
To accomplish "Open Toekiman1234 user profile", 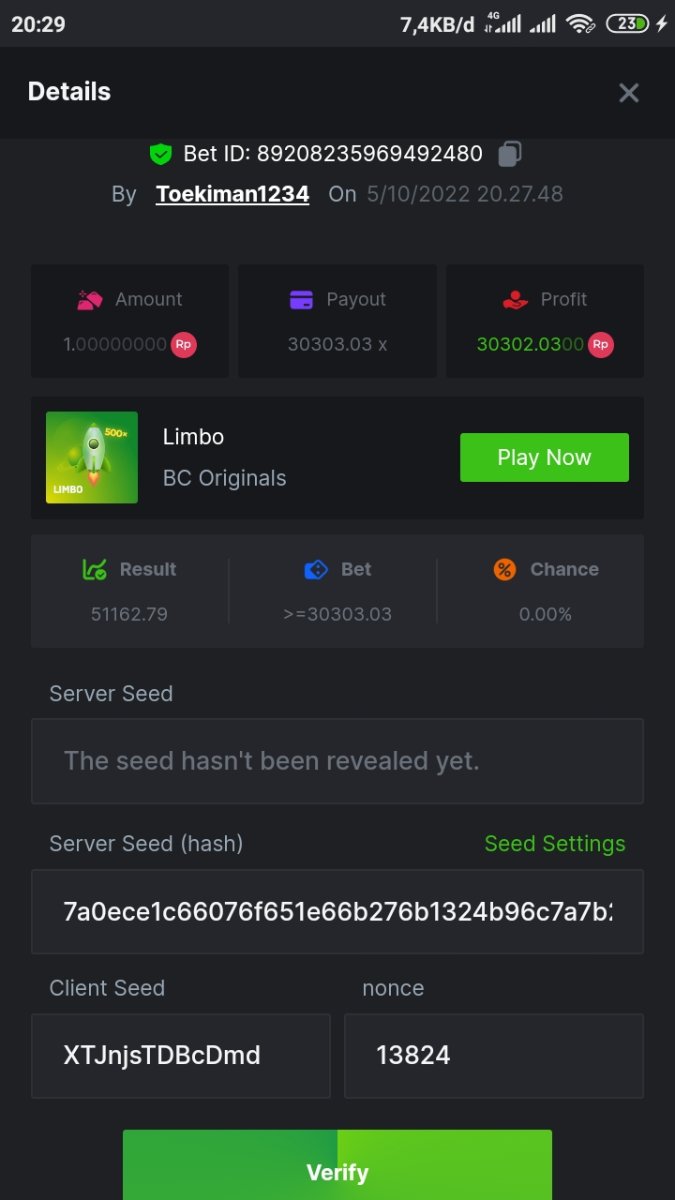I will click(232, 194).
